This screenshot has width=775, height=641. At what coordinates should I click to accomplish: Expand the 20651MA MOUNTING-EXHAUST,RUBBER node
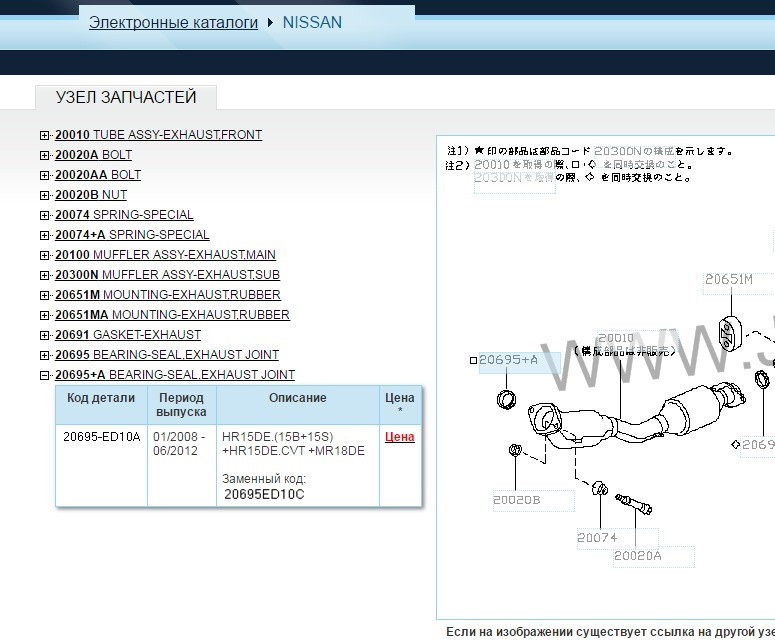pos(44,315)
